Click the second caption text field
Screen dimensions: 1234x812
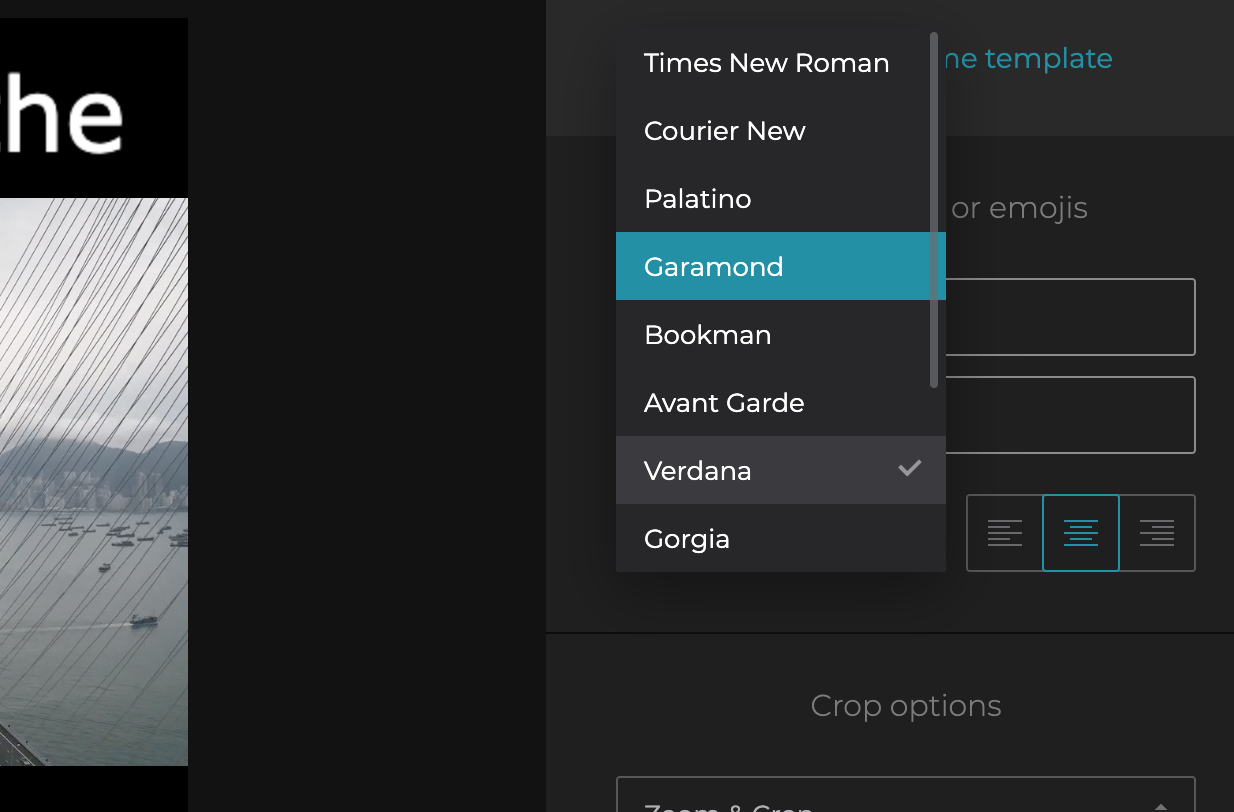[x=1070, y=415]
